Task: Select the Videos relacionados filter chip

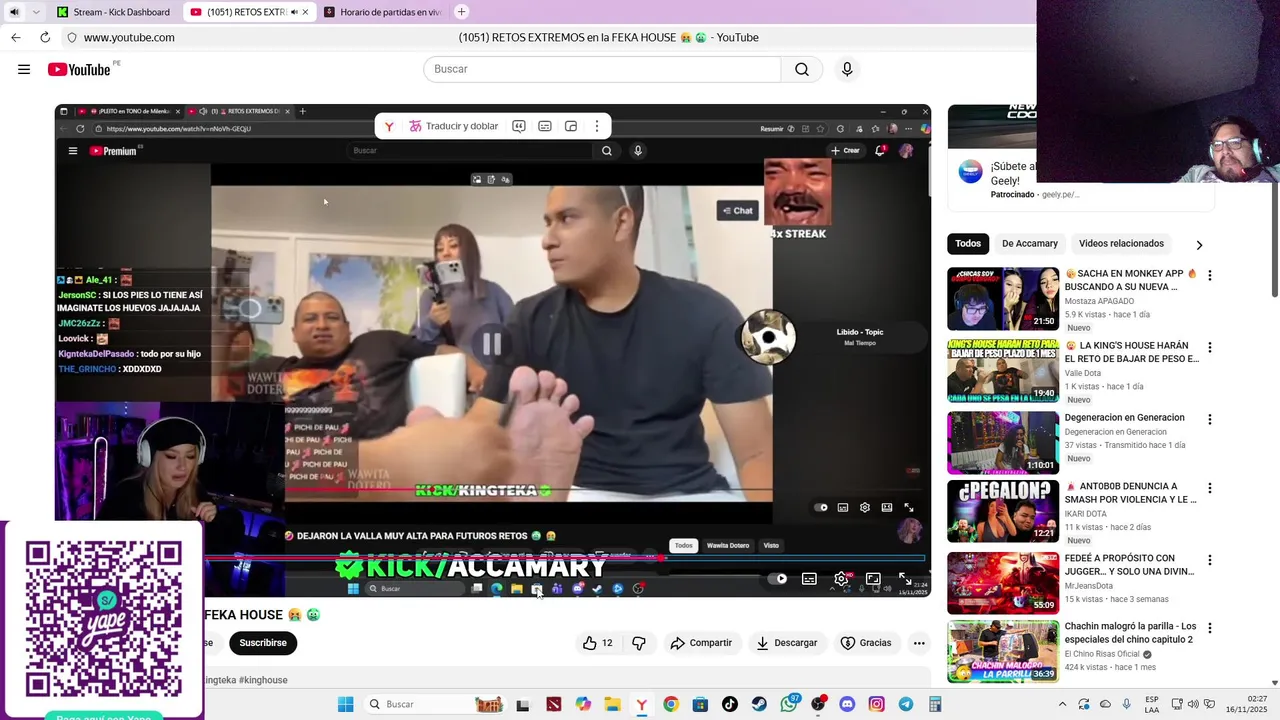Action: (x=1121, y=243)
